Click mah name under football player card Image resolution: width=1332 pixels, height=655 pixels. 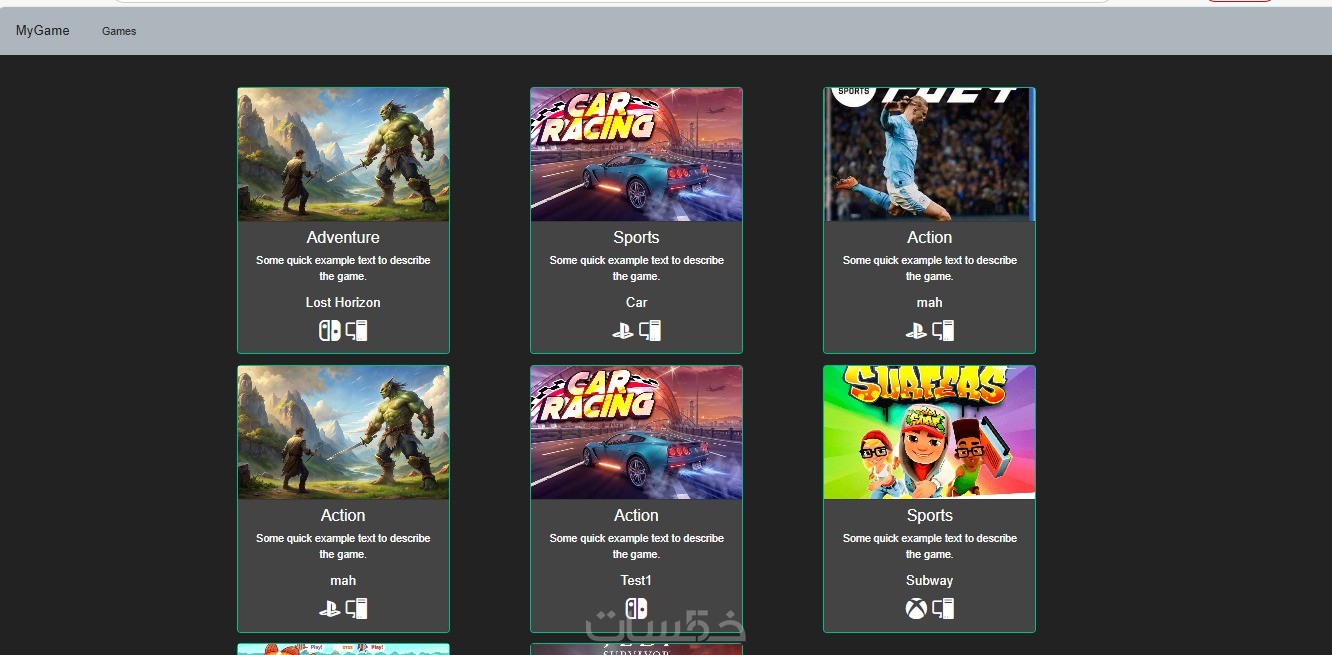coord(929,302)
